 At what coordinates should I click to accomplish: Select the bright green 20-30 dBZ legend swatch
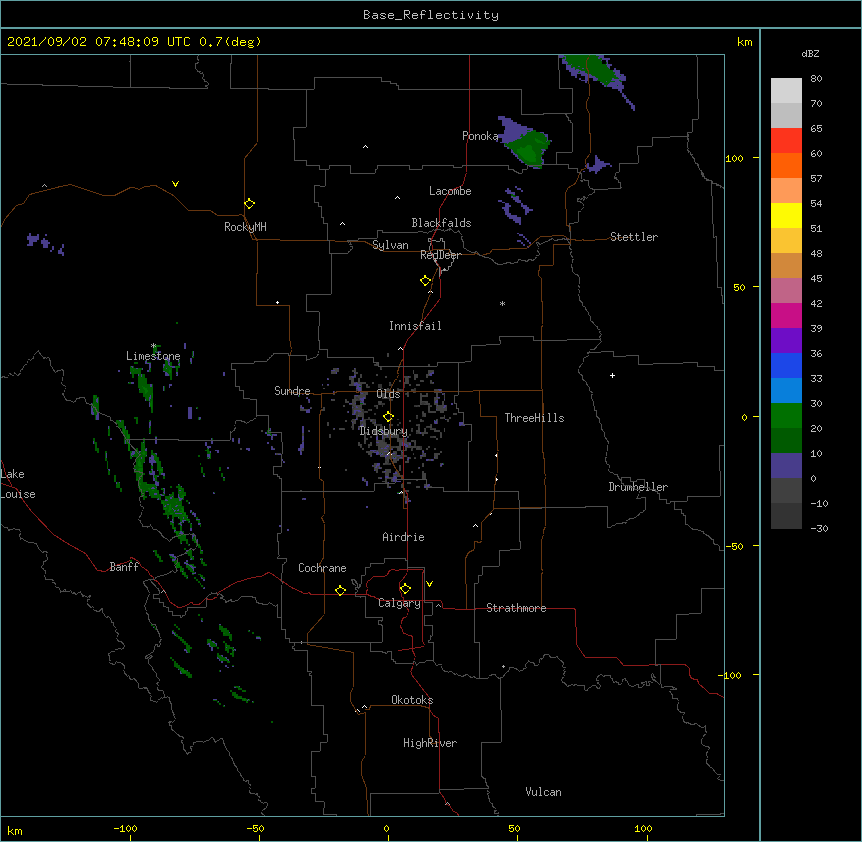786,416
